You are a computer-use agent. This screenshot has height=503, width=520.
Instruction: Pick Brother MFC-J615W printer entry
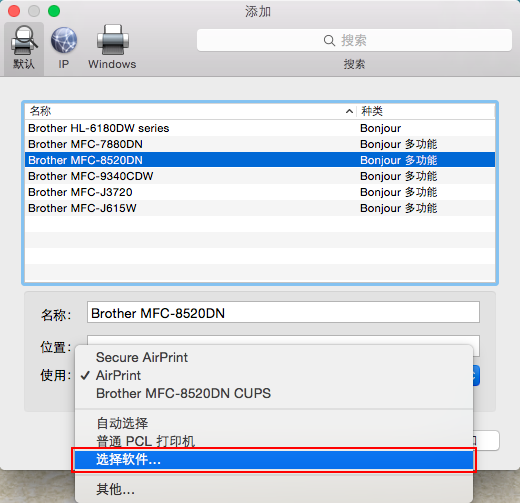tap(260, 208)
